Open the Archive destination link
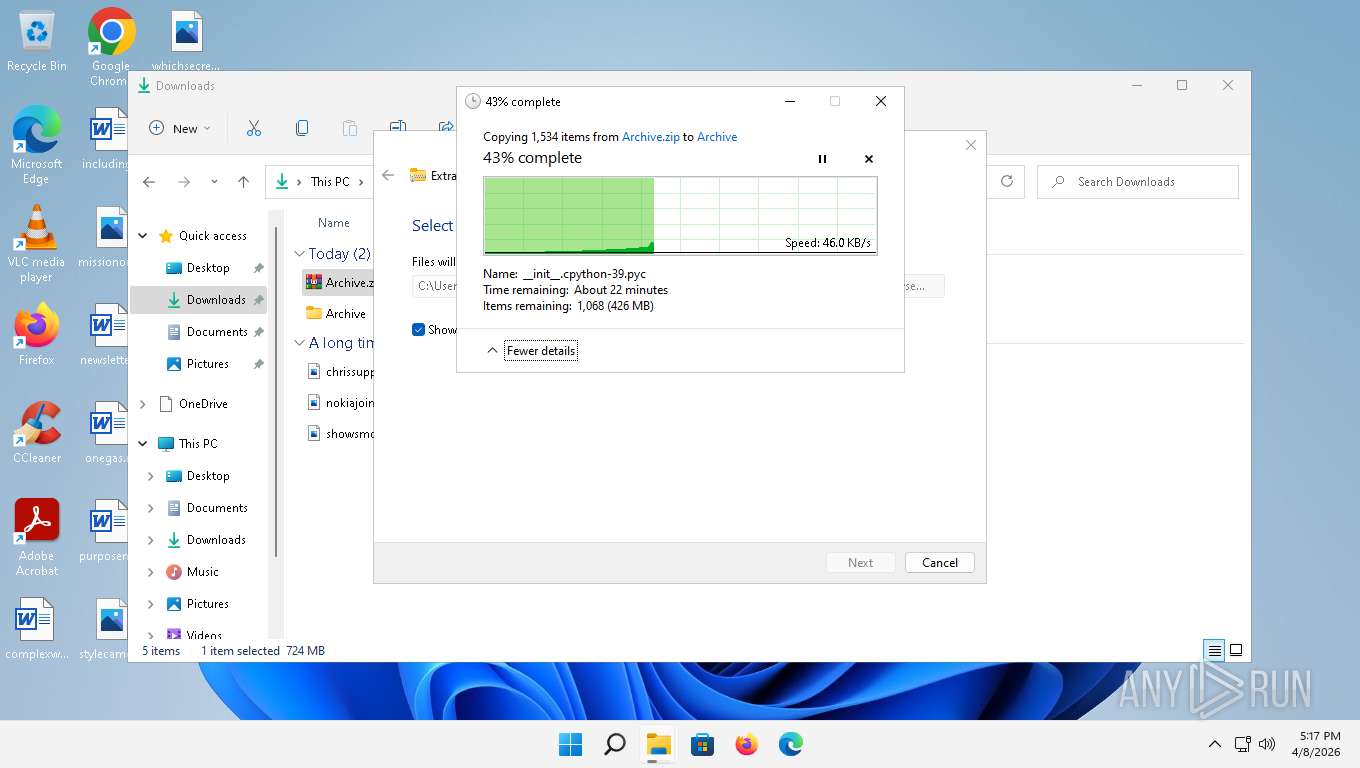Viewport: 1360px width, 768px height. coord(717,137)
